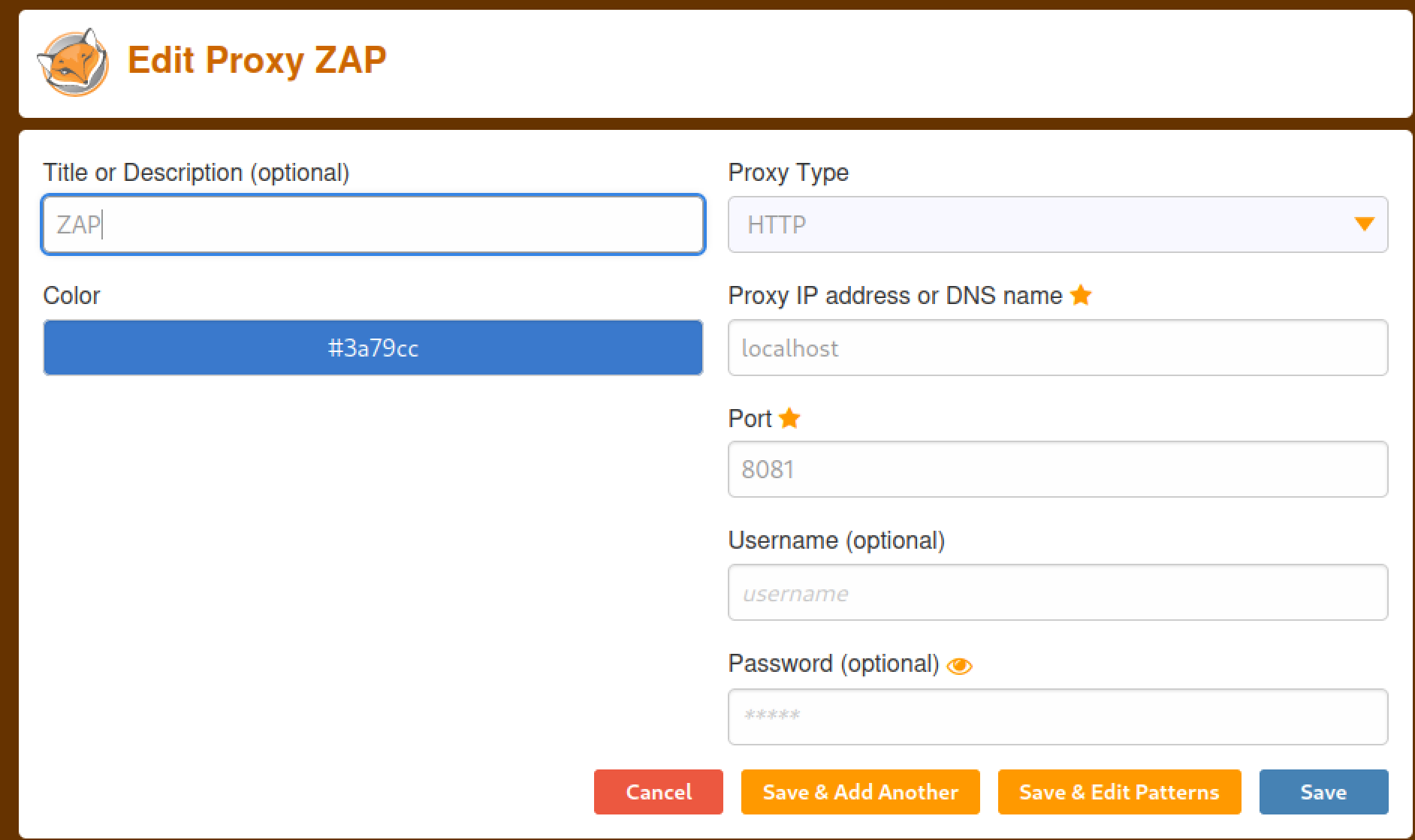Click the Title or Description field

(373, 224)
